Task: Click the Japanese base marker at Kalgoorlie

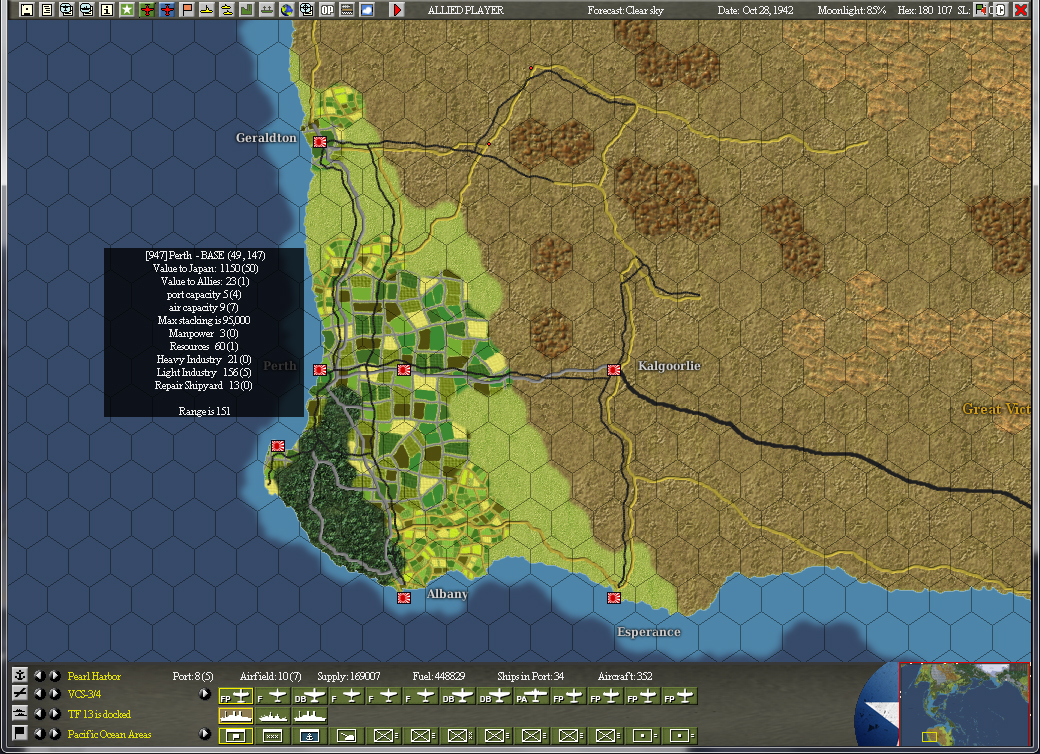Action: (x=614, y=369)
